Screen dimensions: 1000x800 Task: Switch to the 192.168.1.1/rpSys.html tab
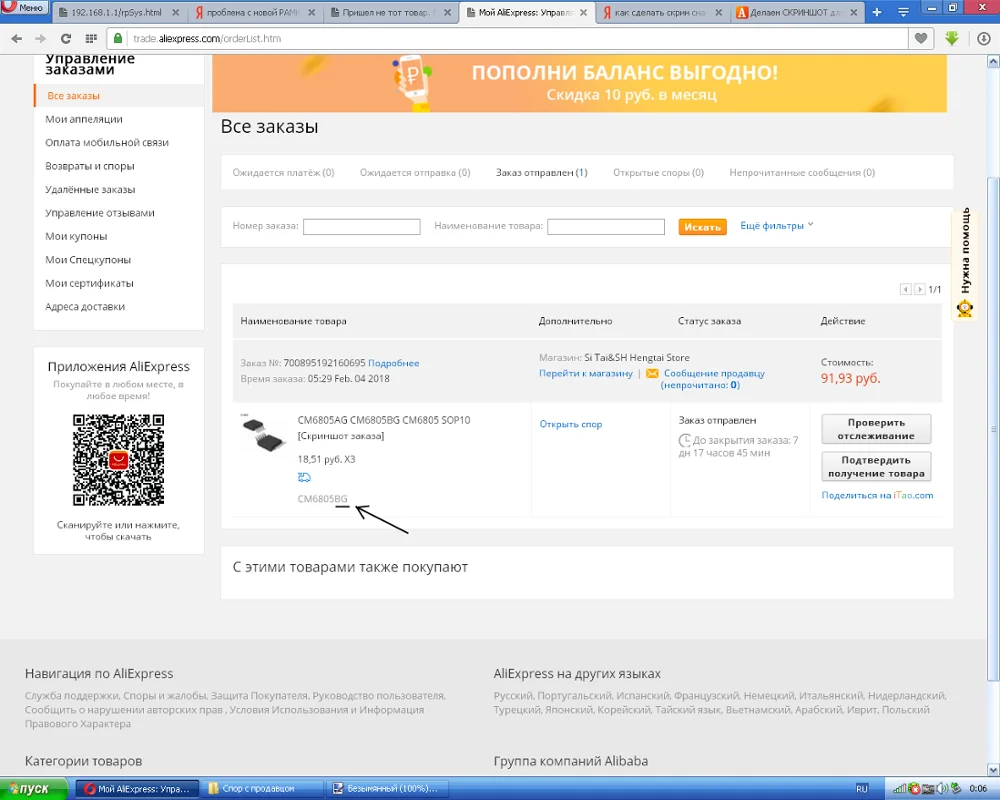coord(118,12)
